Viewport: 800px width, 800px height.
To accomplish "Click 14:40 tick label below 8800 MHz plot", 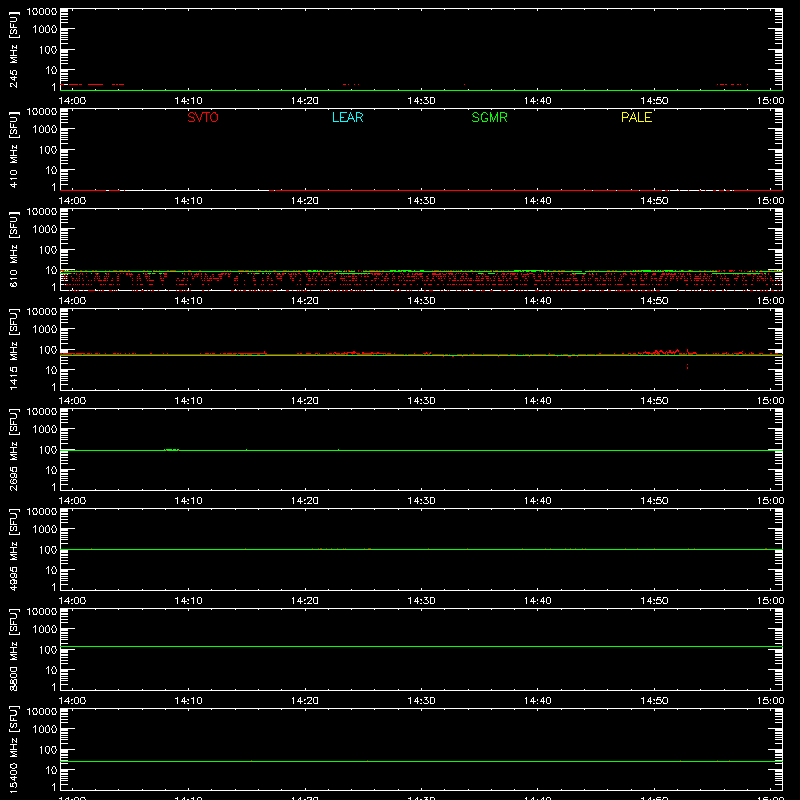I will (538, 701).
